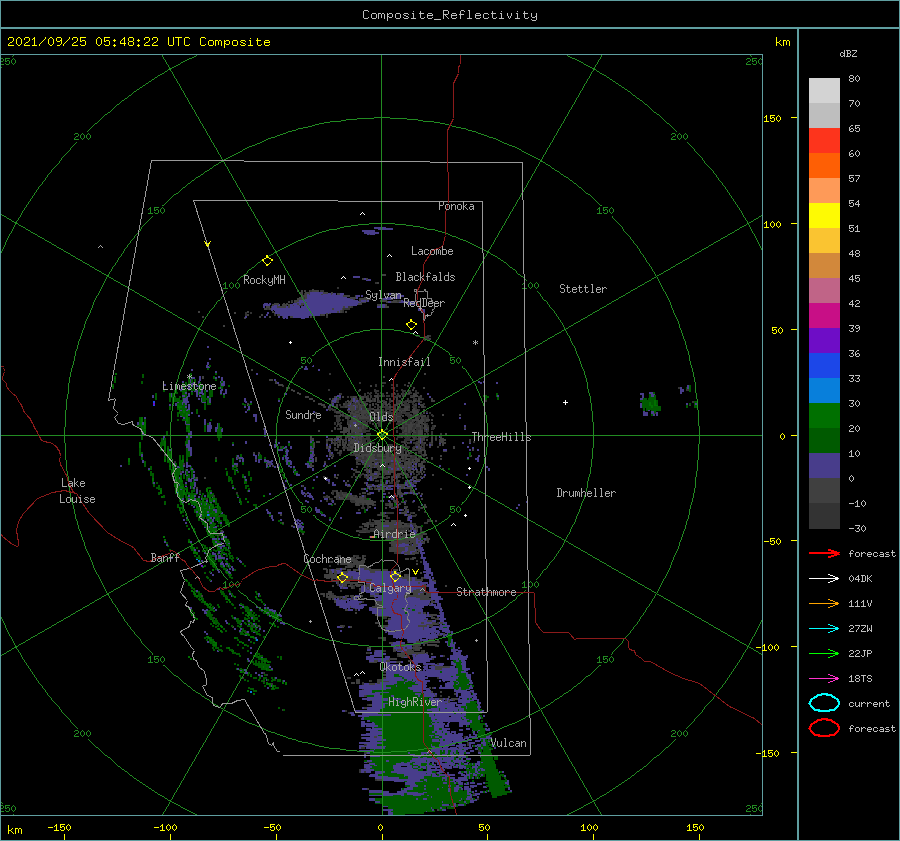Click the Blackfalds label
The image size is (900, 841).
(x=425, y=277)
